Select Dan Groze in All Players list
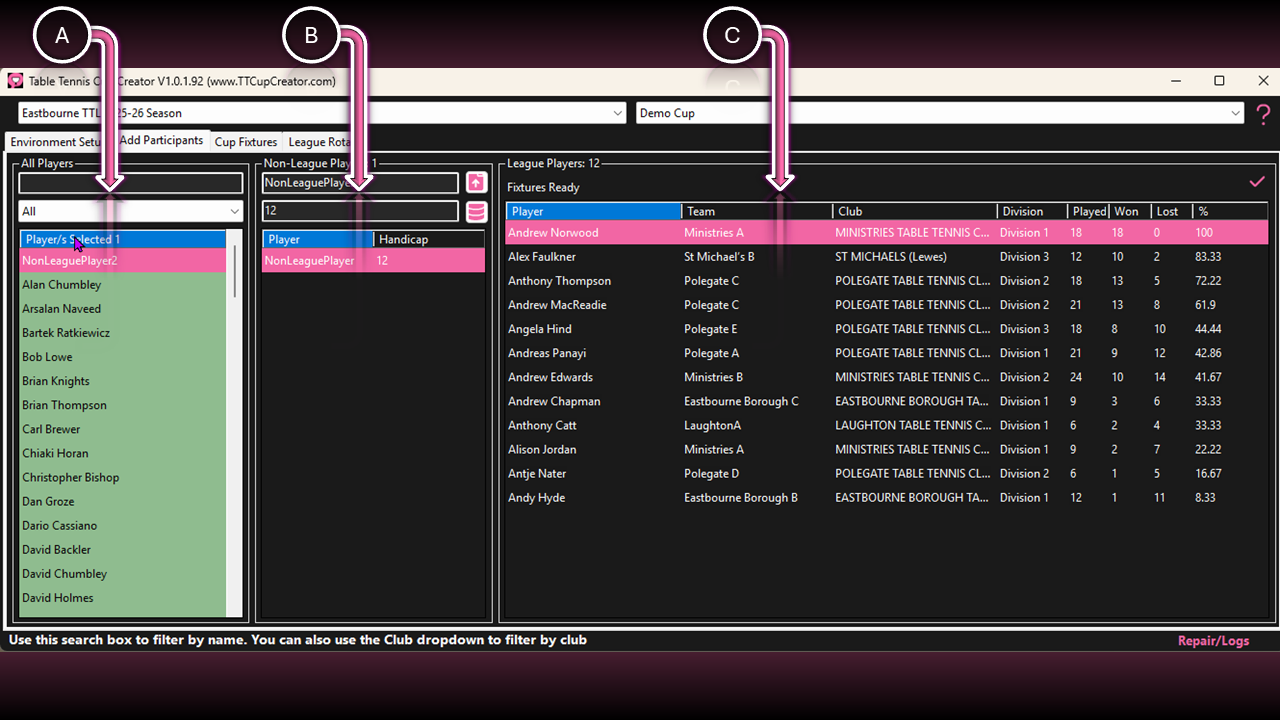 (x=123, y=501)
